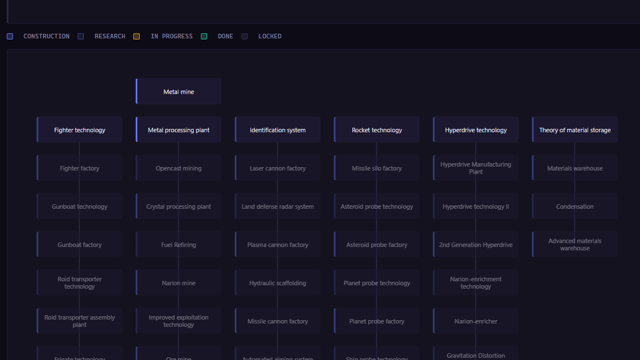Click the Plasma cannon factory node
The height and width of the screenshot is (360, 640).
[x=278, y=244]
